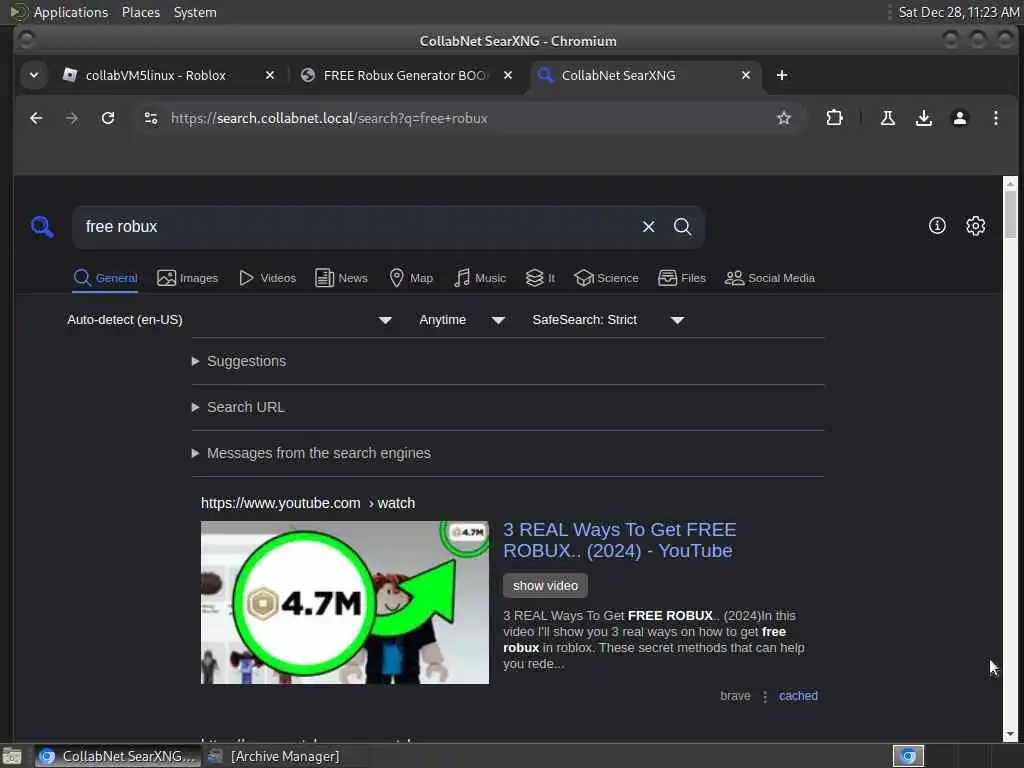Click the browser address bar URL

pos(329,118)
